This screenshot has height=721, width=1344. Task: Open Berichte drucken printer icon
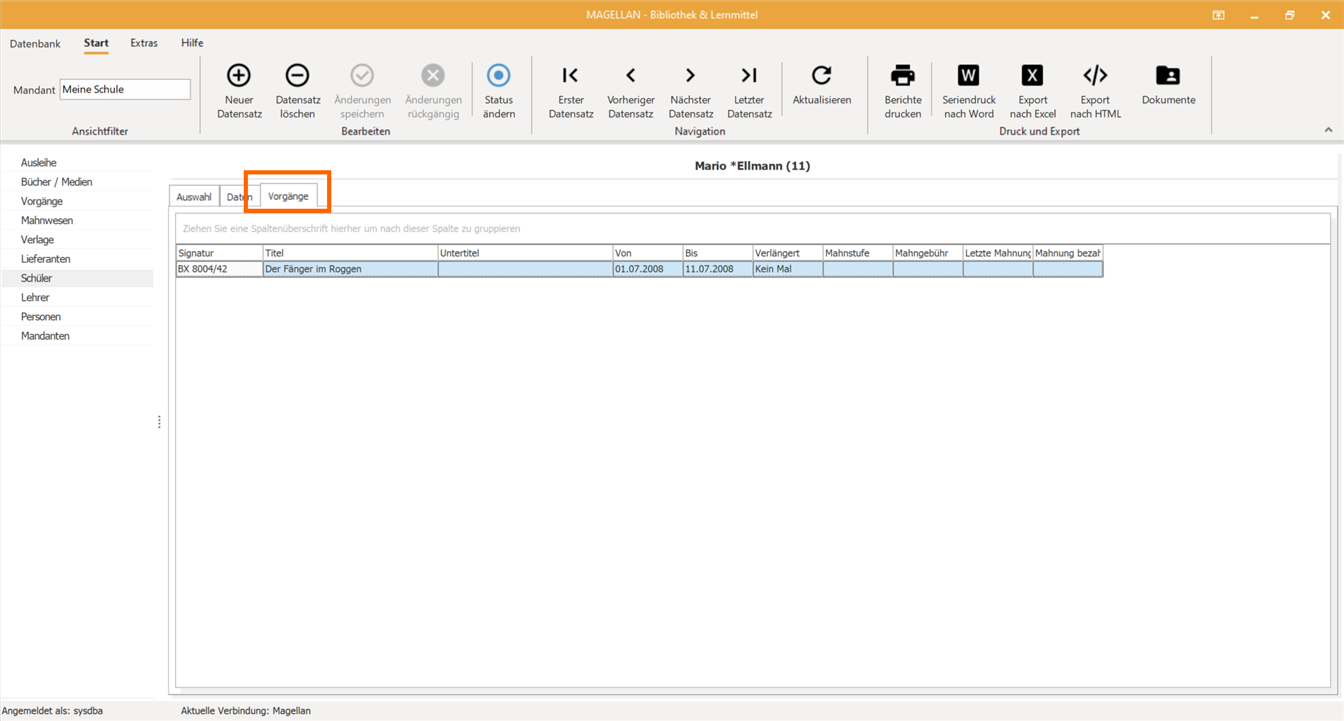(903, 75)
